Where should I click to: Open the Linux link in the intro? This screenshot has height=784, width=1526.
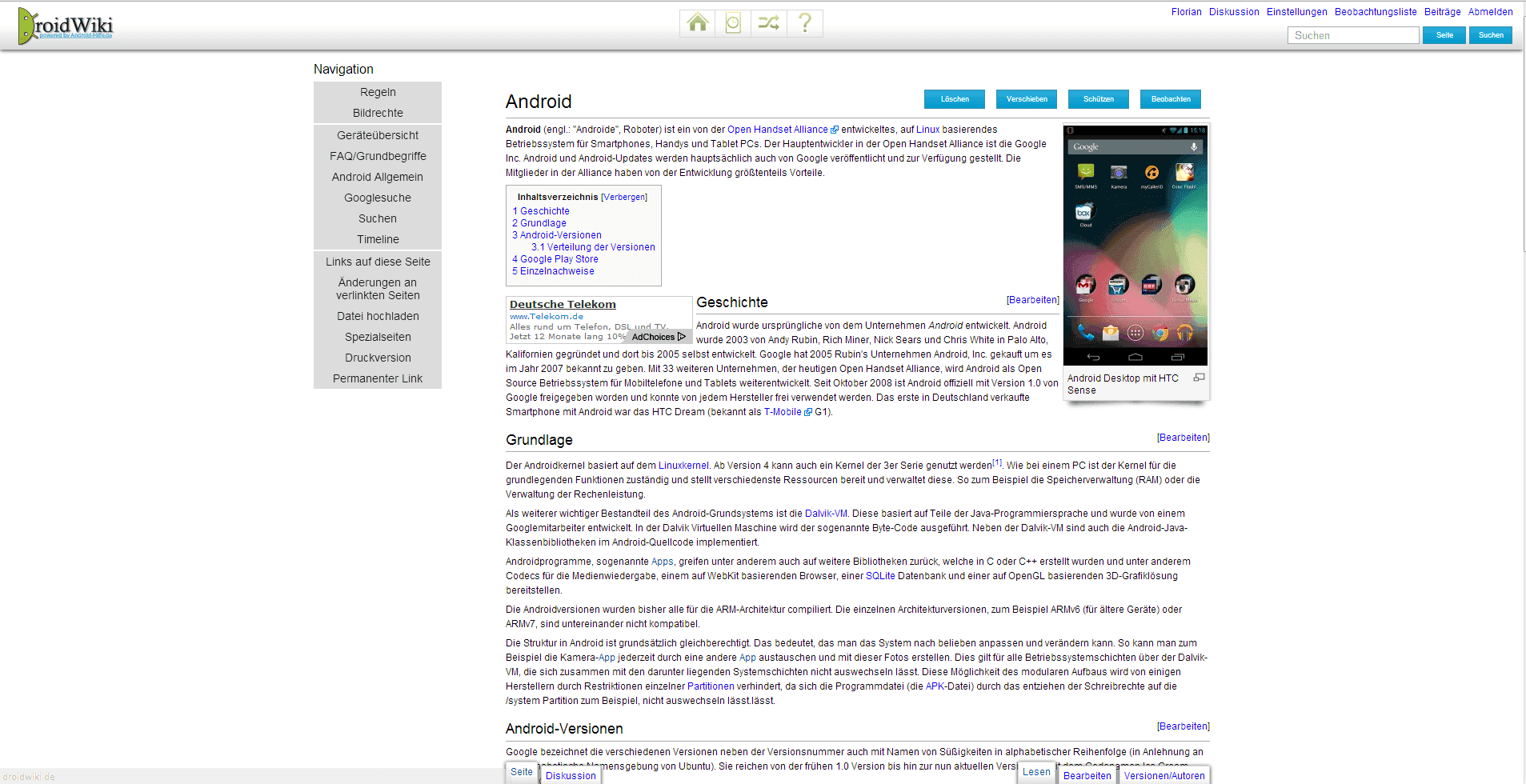[x=927, y=130]
